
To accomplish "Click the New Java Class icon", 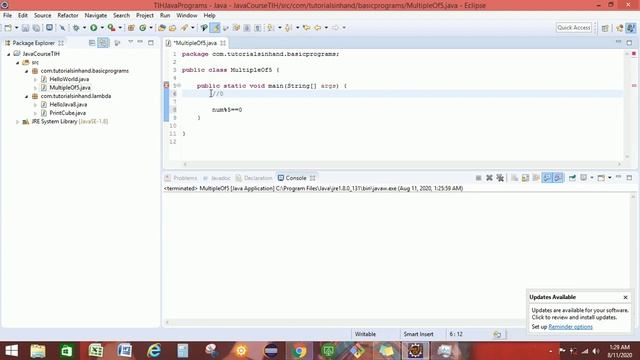I will (142, 28).
